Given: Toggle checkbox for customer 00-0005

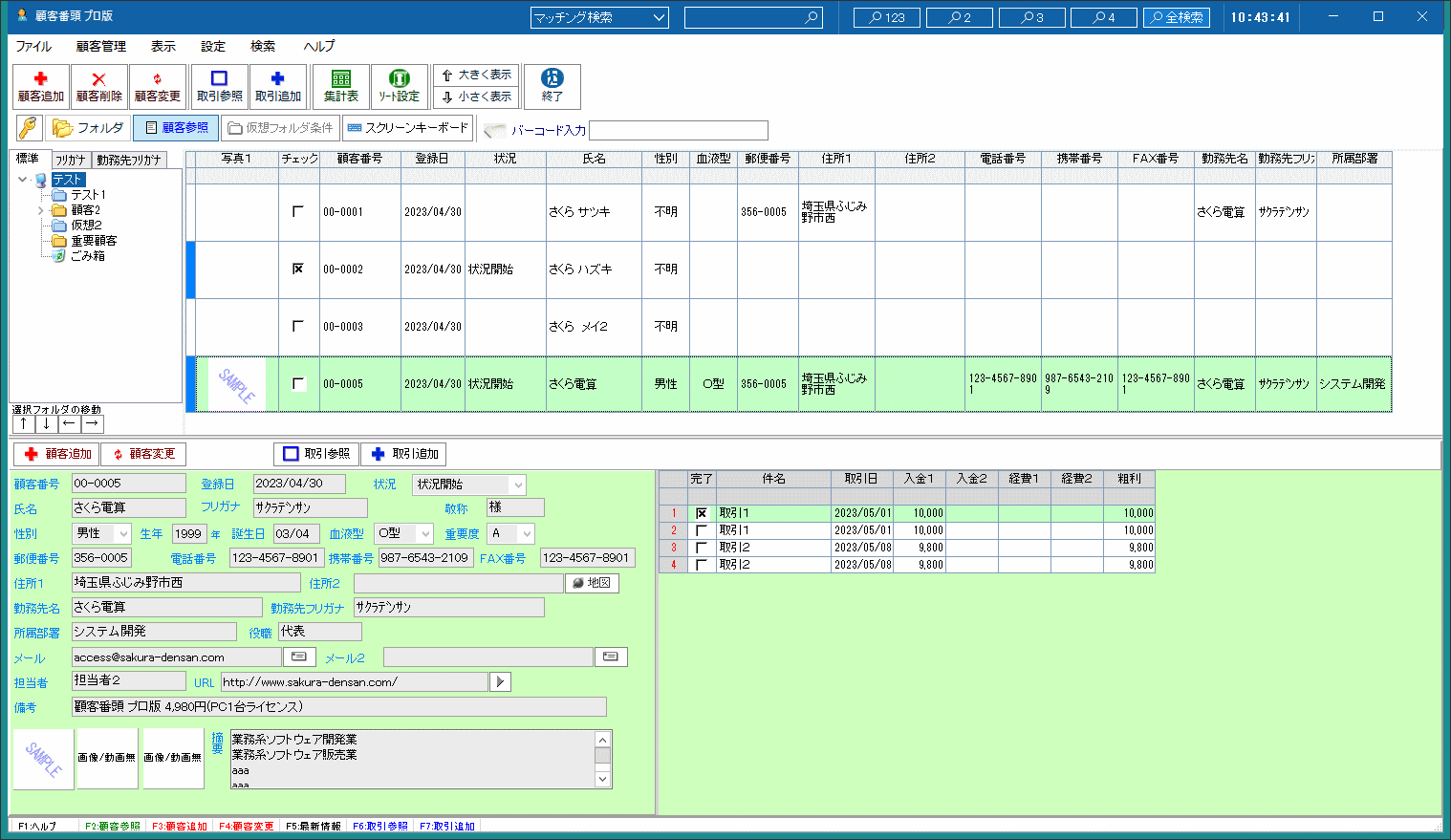Looking at the screenshot, I should click(x=298, y=383).
